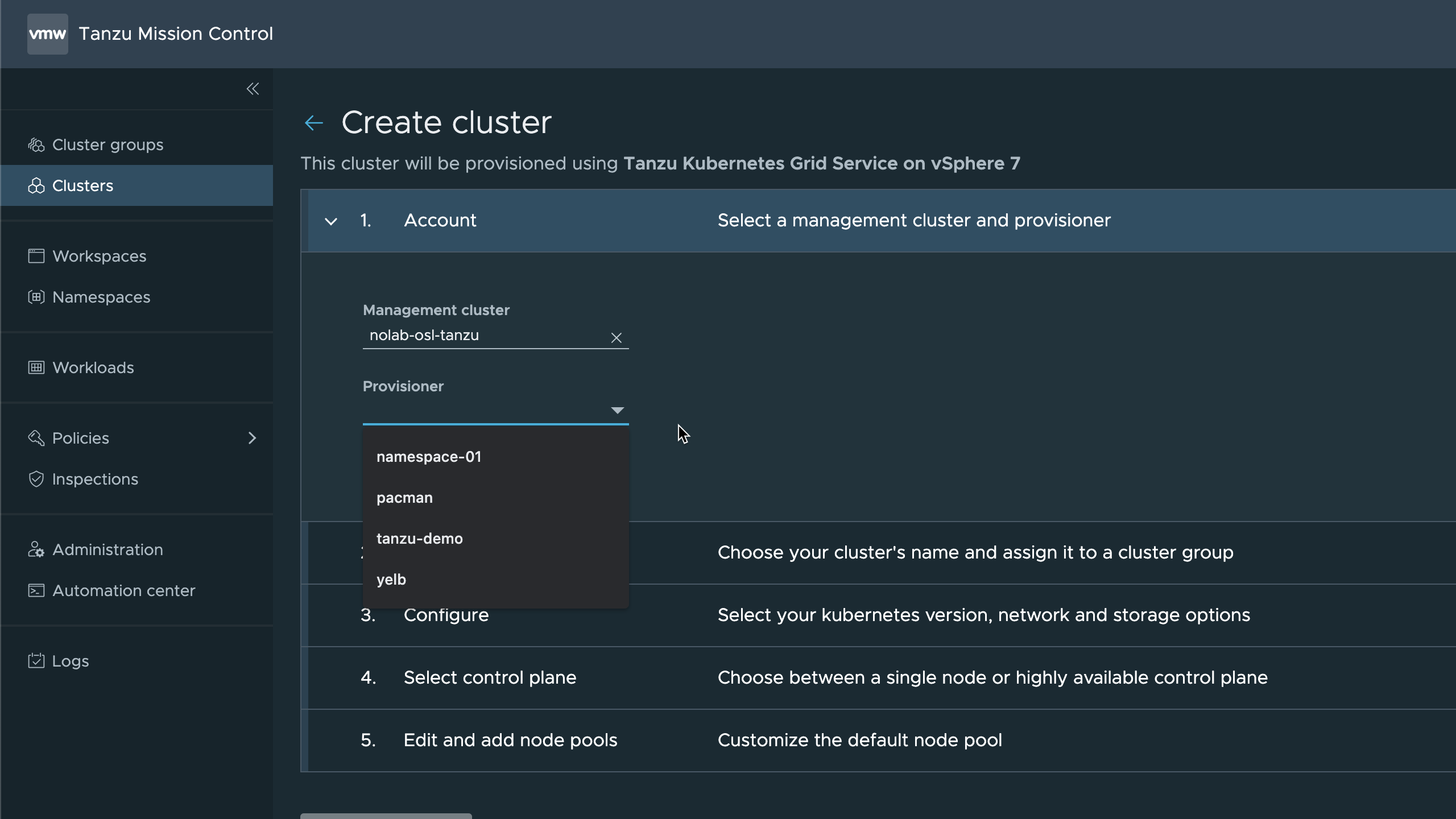Click the Account step title

click(440, 221)
